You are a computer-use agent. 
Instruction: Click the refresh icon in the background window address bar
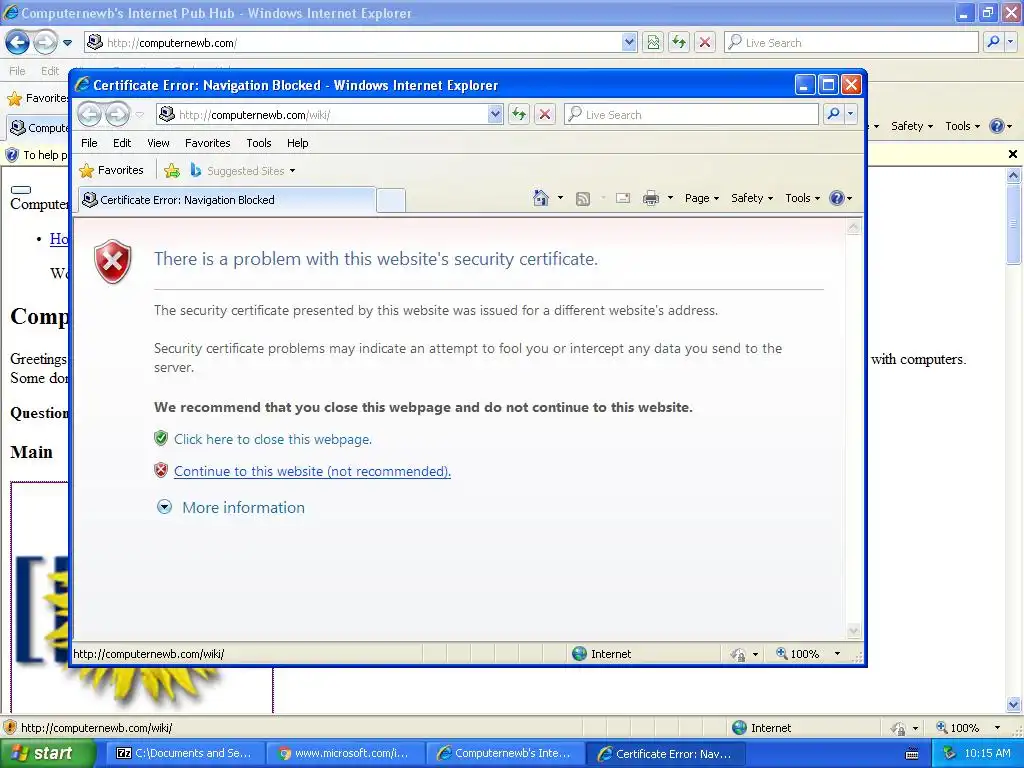[679, 42]
